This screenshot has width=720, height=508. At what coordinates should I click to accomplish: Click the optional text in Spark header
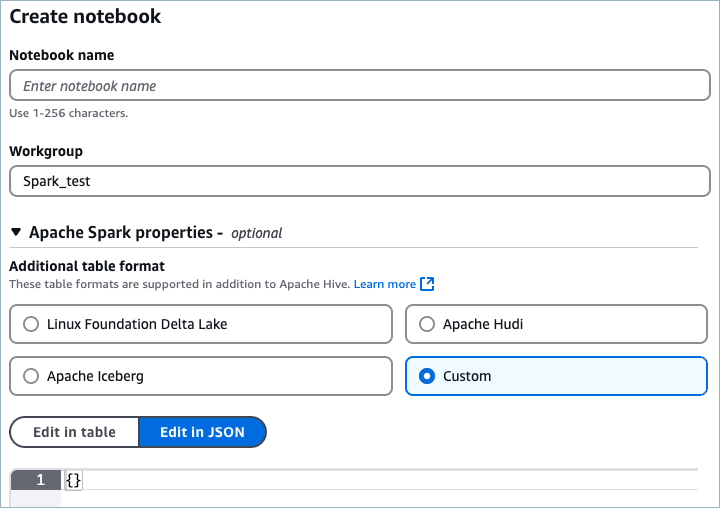[x=256, y=233]
